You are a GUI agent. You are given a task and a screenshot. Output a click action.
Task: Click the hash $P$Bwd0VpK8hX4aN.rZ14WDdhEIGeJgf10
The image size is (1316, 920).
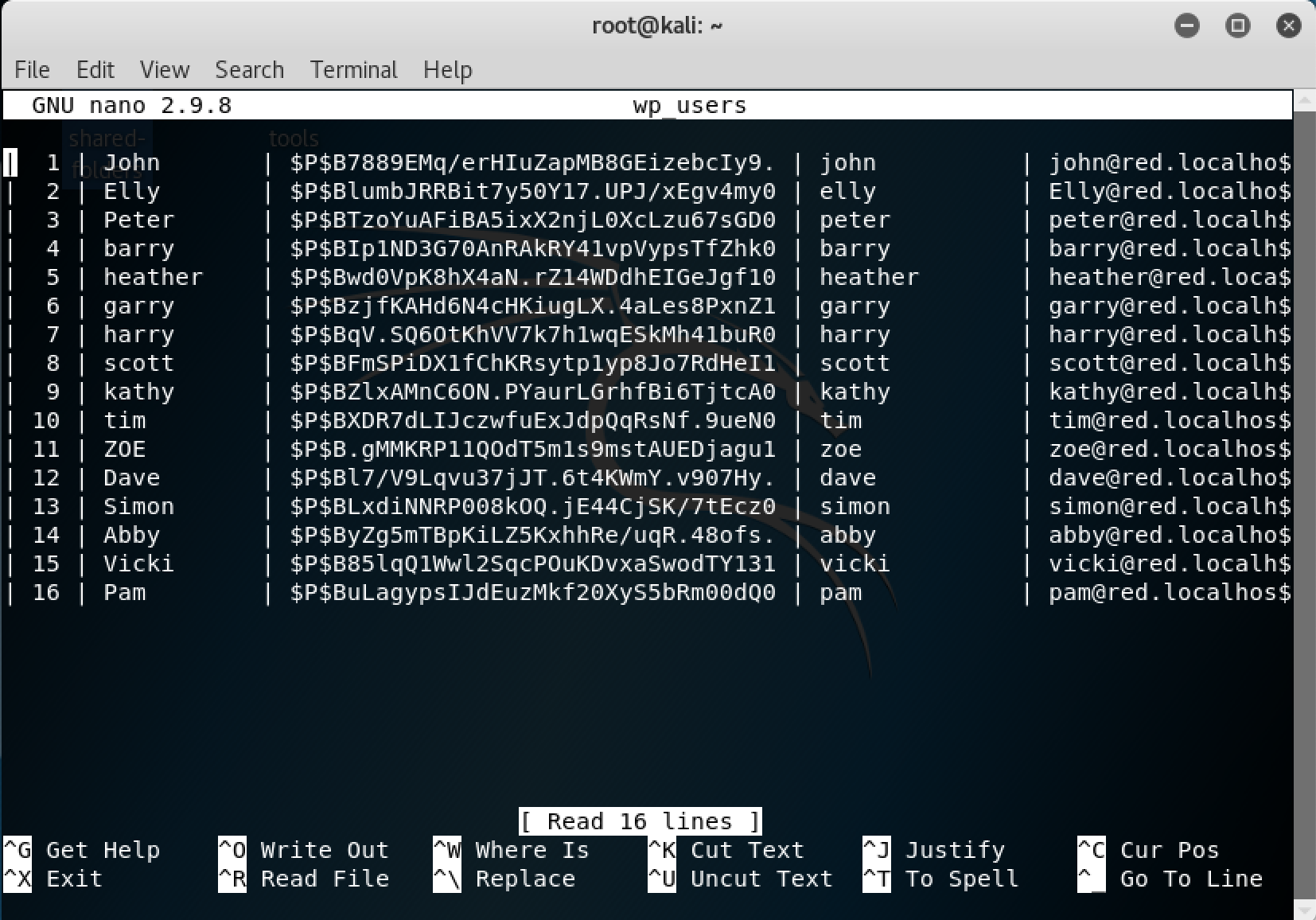533,278
